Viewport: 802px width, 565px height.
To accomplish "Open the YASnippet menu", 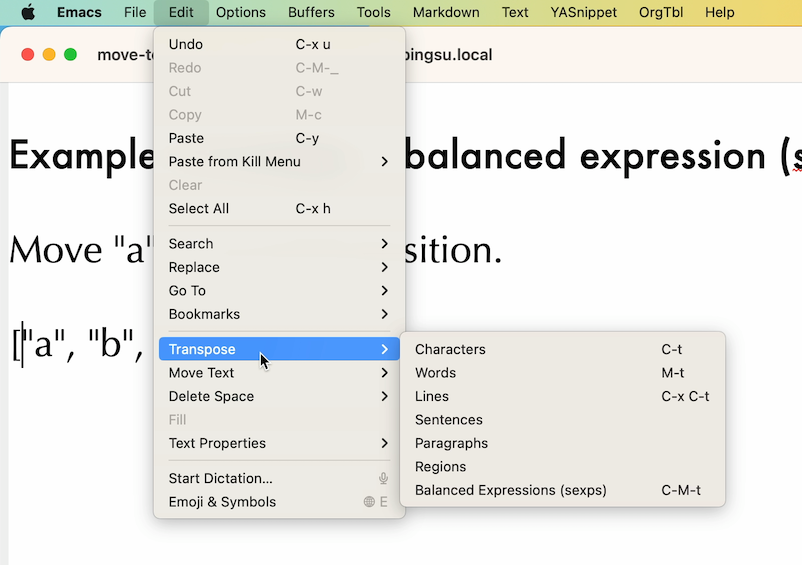I will [x=584, y=12].
